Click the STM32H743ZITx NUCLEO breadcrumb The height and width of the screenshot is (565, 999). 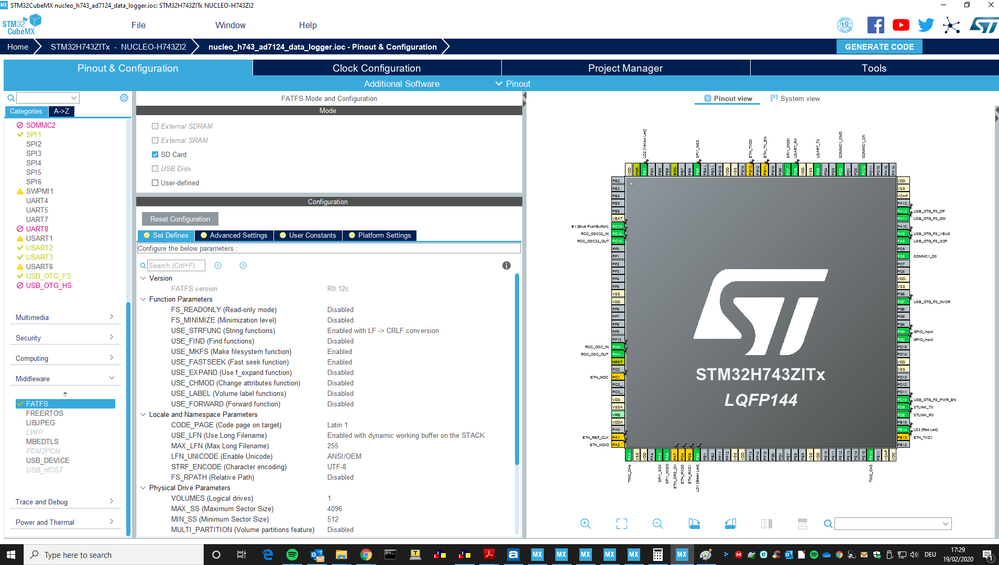point(118,47)
